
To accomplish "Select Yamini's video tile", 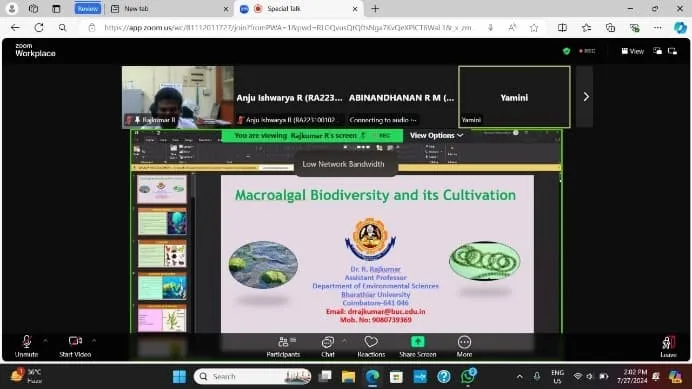I will [x=515, y=97].
